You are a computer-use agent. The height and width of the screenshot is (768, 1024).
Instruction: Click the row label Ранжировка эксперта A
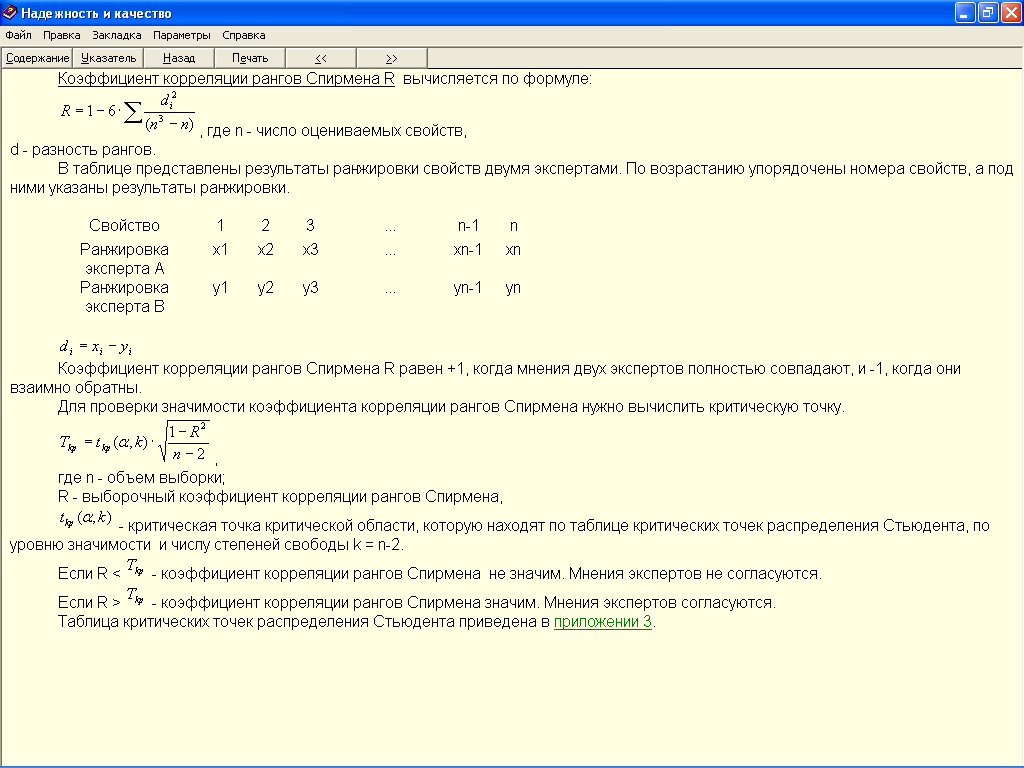(124, 259)
